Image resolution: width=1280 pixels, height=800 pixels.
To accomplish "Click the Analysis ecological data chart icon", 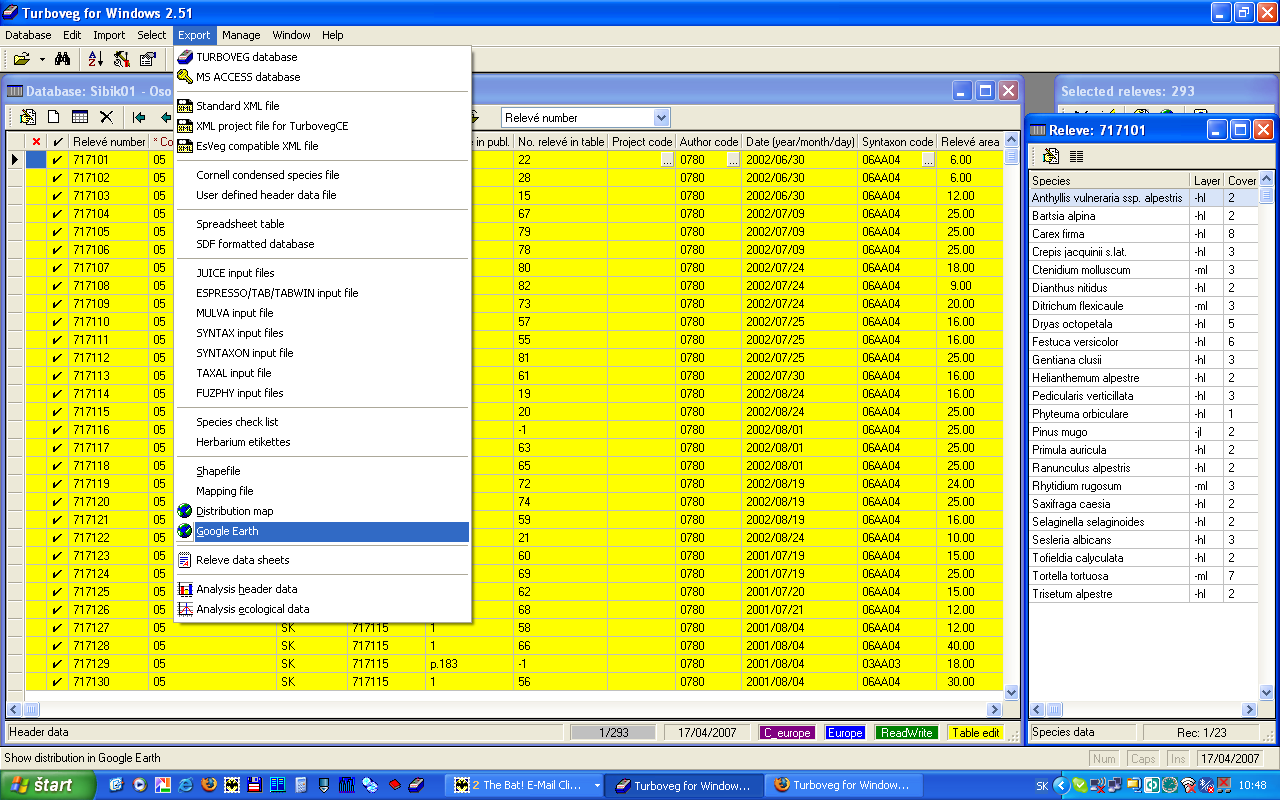I will [185, 609].
